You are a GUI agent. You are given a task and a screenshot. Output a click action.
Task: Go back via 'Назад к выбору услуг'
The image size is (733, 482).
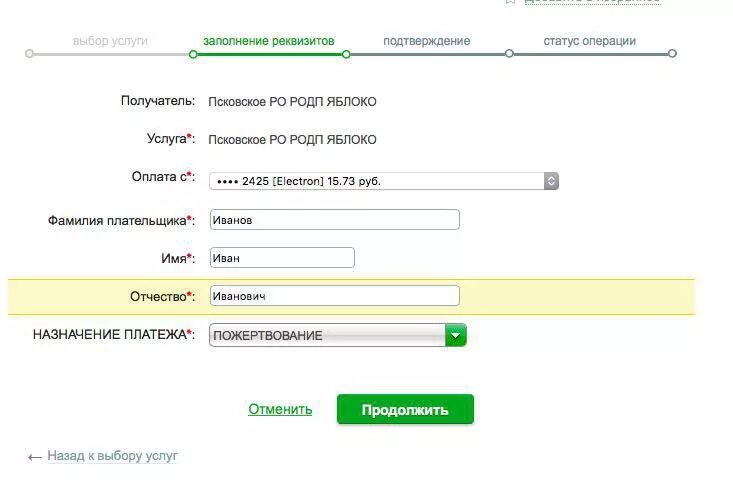point(113,455)
